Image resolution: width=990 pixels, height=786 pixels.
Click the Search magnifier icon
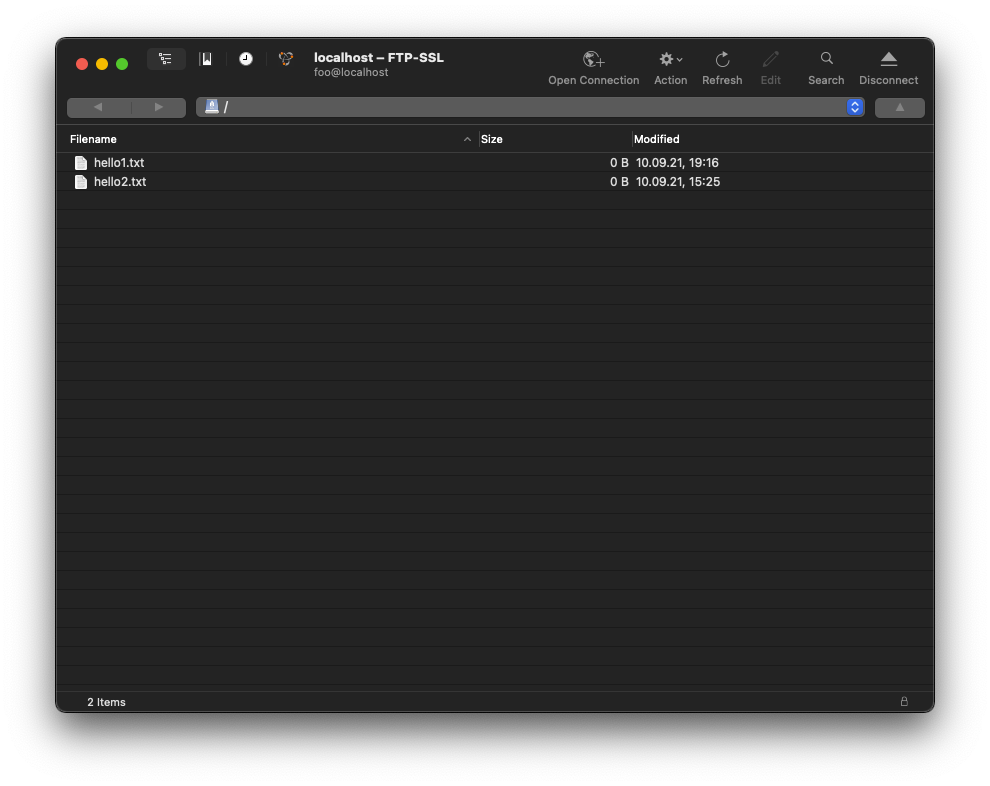(826, 59)
